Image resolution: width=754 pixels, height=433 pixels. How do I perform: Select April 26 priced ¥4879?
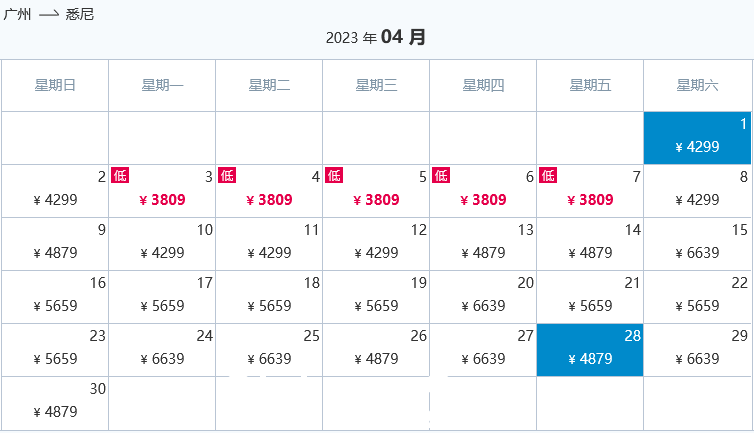point(376,350)
